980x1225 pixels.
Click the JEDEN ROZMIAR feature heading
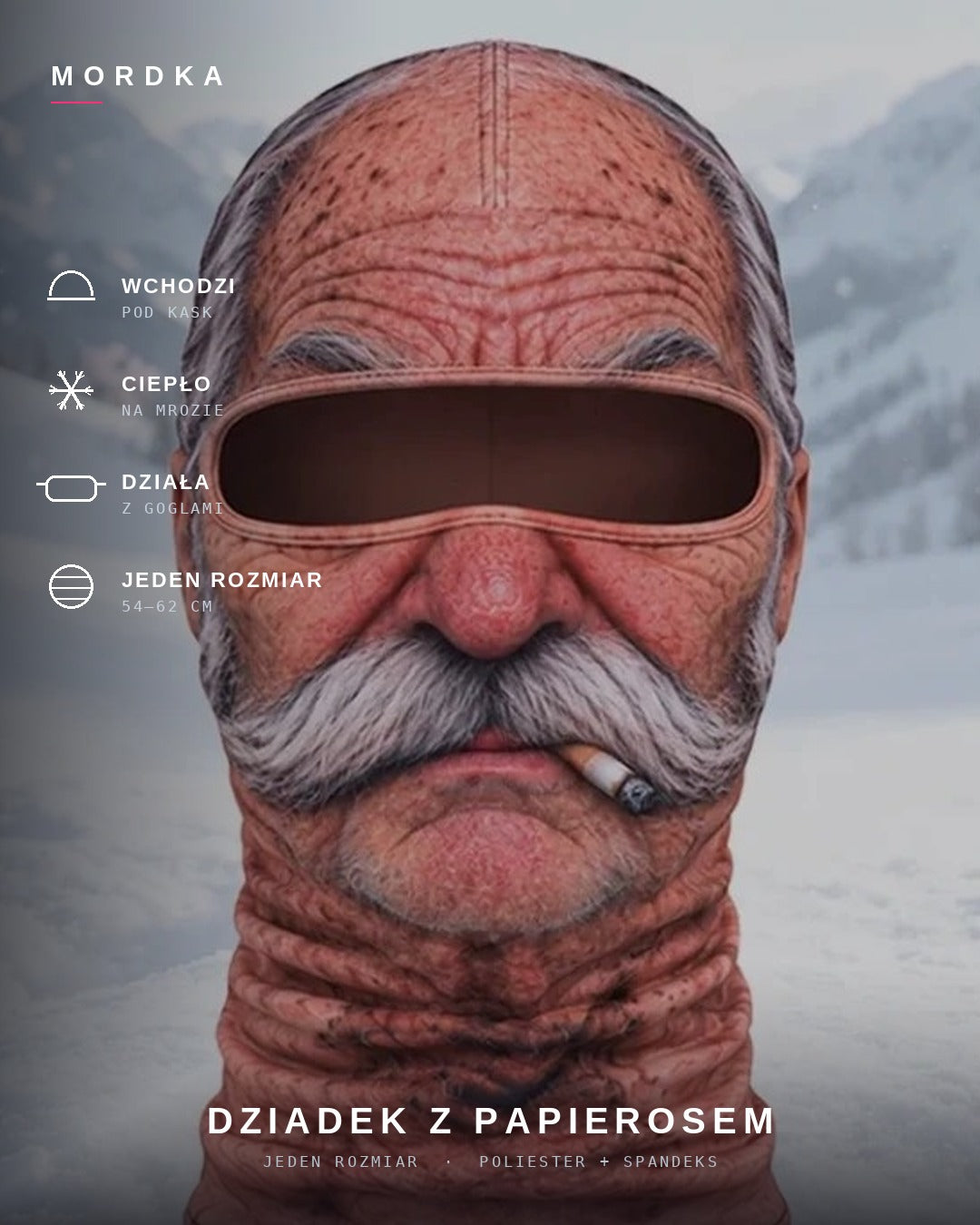[222, 580]
